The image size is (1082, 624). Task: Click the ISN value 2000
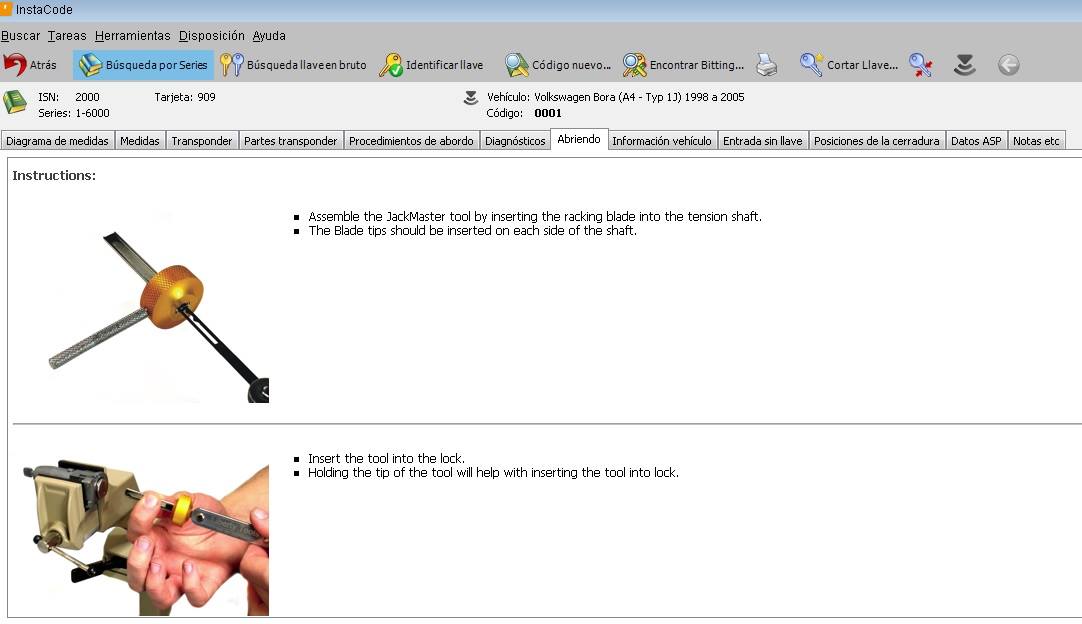[87, 97]
